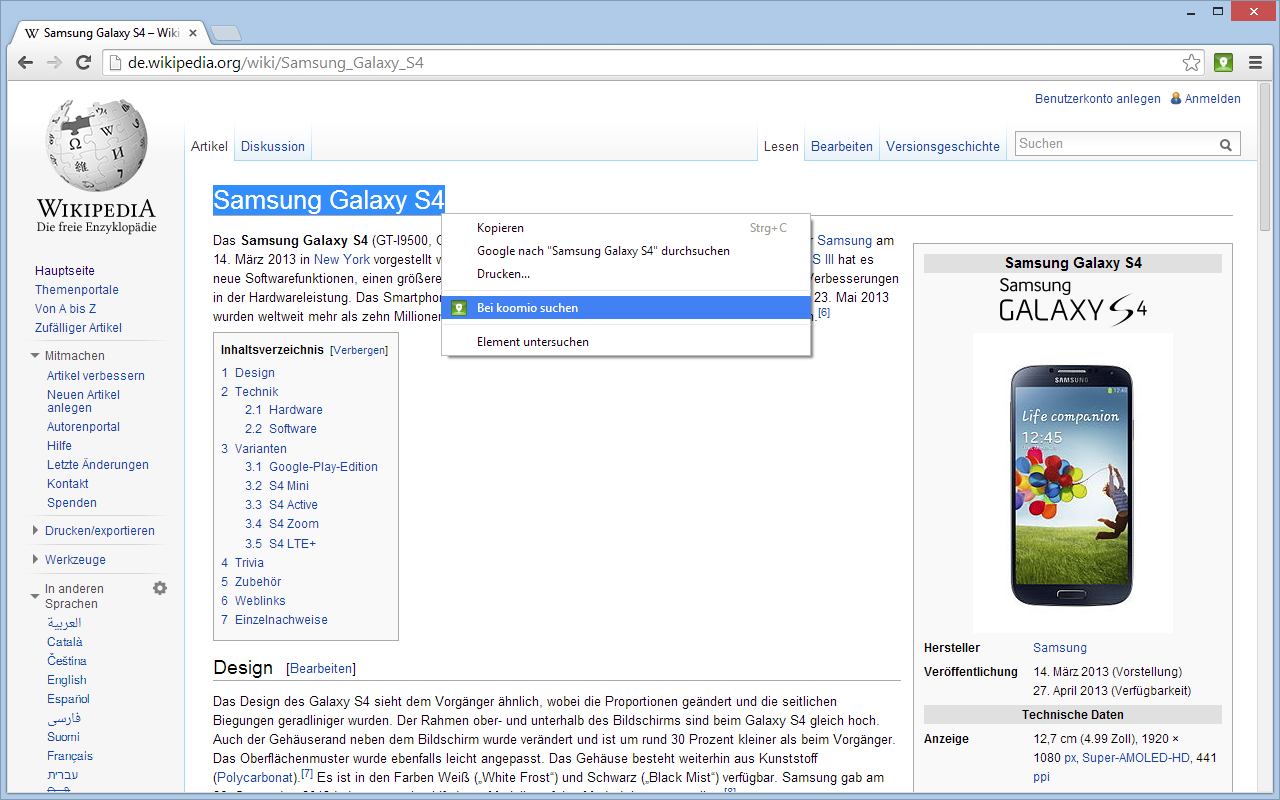Select Kopieren in the context menu

pyautogui.click(x=626, y=228)
